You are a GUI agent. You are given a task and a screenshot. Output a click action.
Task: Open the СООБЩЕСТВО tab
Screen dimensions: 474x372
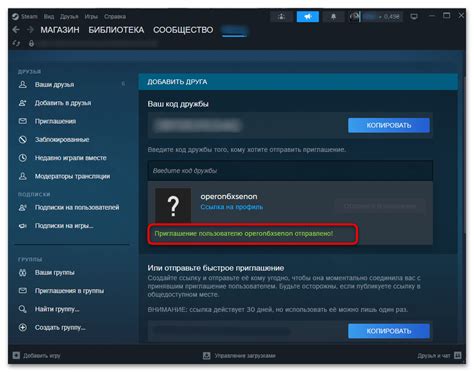pos(183,30)
